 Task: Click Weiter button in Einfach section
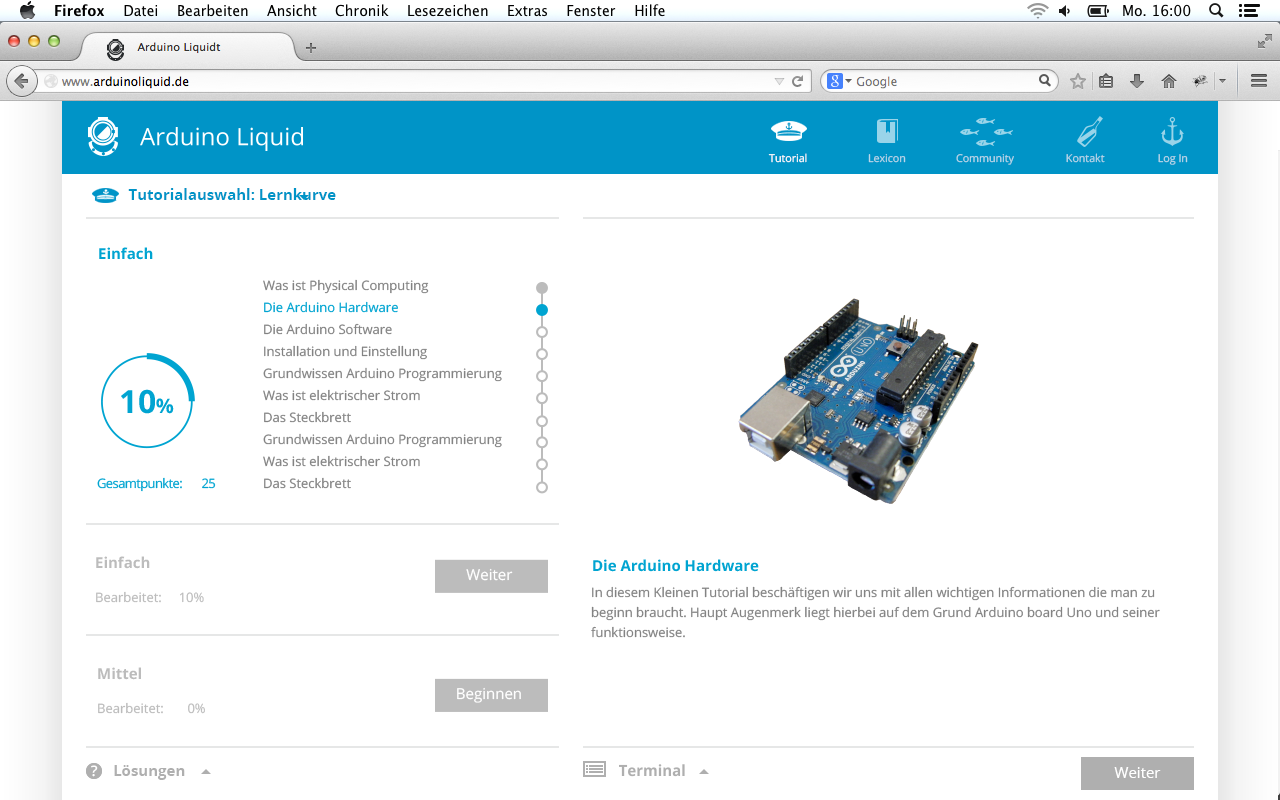tap(491, 576)
